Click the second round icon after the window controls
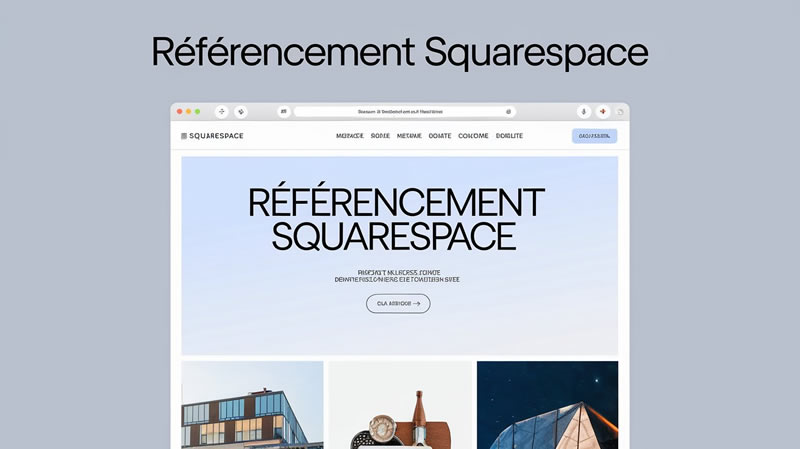 tap(241, 112)
